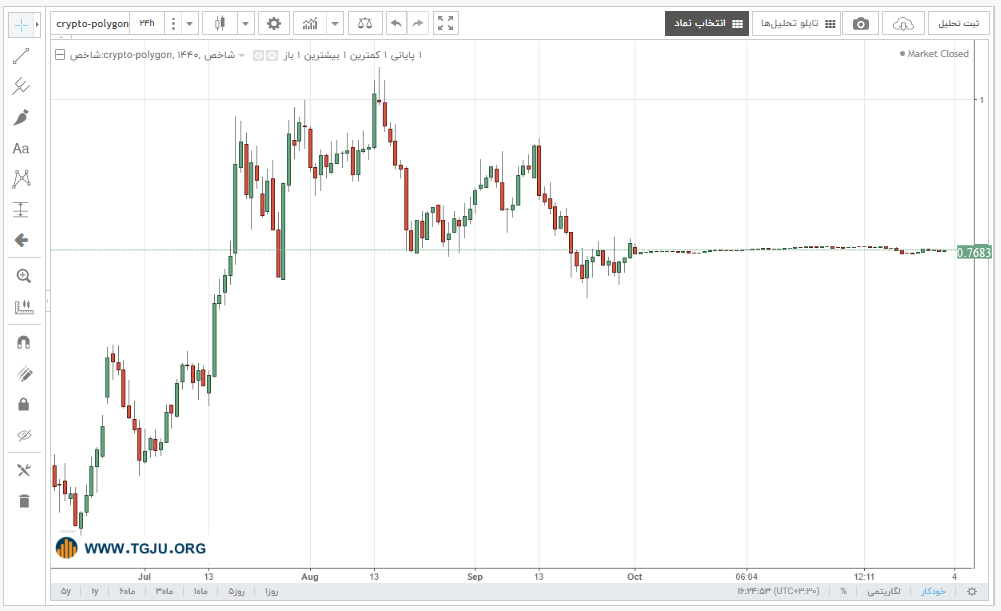The image size is (1001, 611).
Task: Select the crosshair cursor tool
Action: [x=20, y=25]
